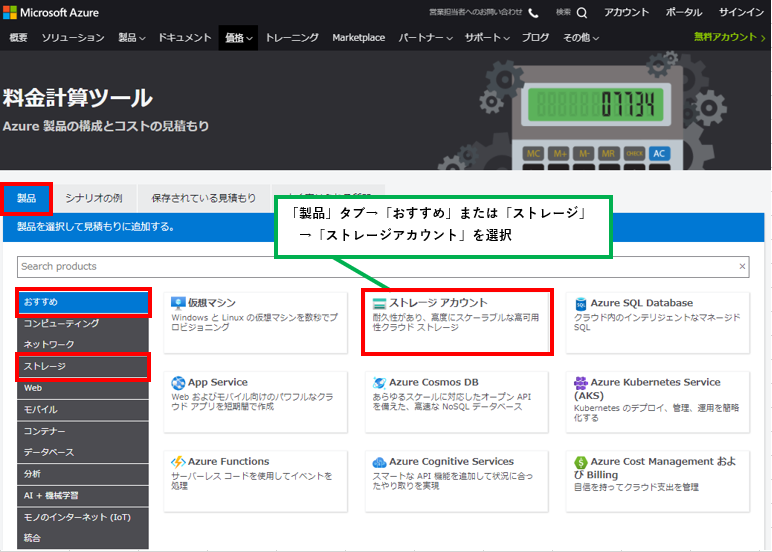
Task: Click the Azure Cognitive Services cloud icon
Action: [379, 462]
